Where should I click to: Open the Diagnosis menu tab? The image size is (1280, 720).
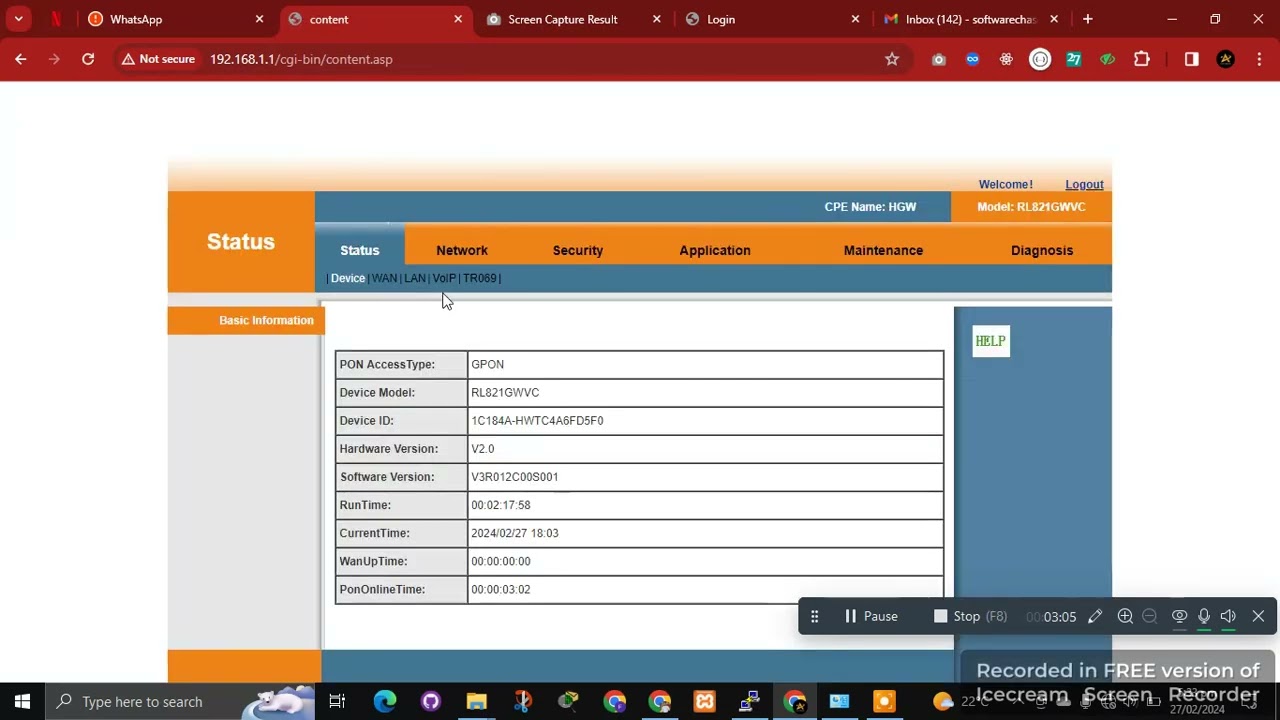(x=1042, y=250)
